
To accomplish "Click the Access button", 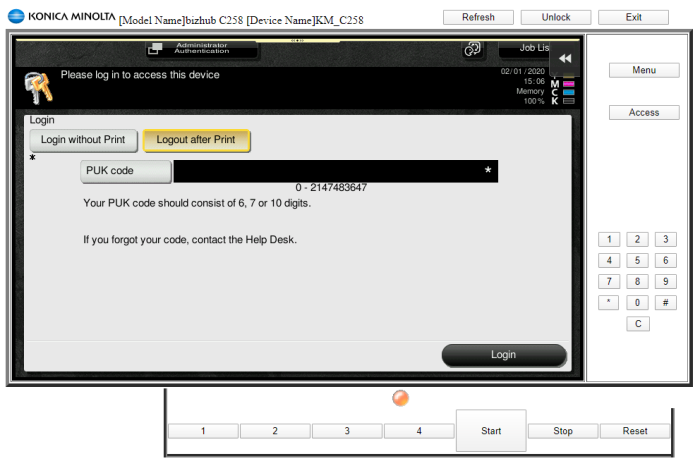I will tap(644, 113).
